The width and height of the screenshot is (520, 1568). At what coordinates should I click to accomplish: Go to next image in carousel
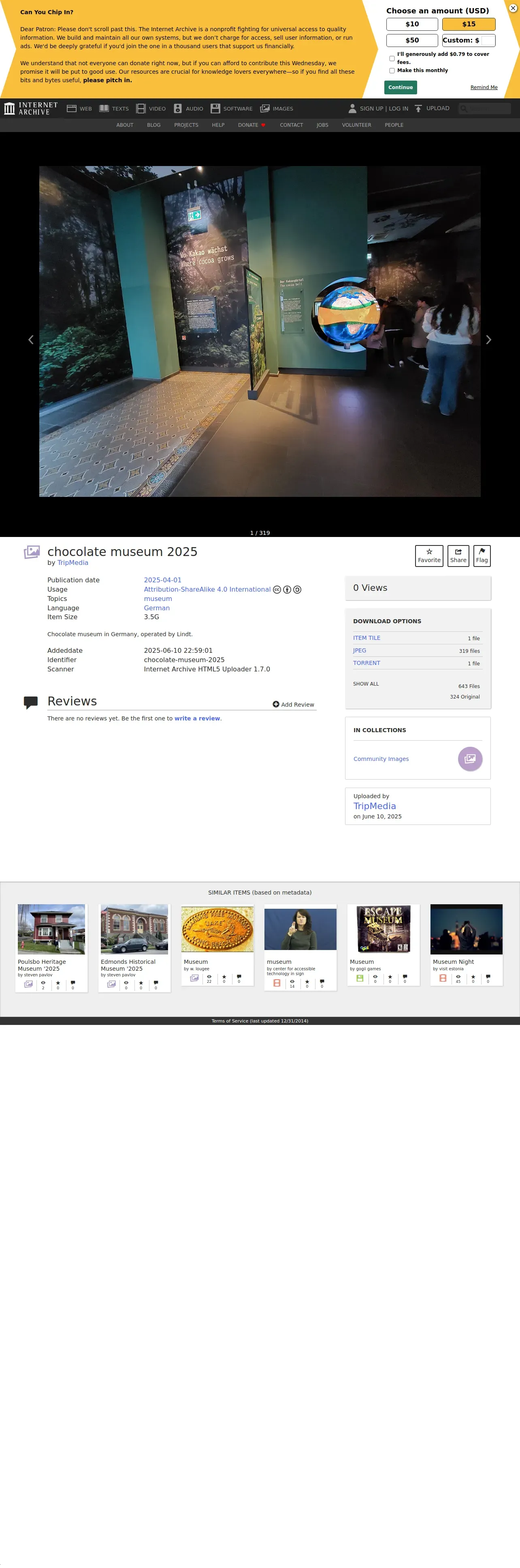coord(488,340)
